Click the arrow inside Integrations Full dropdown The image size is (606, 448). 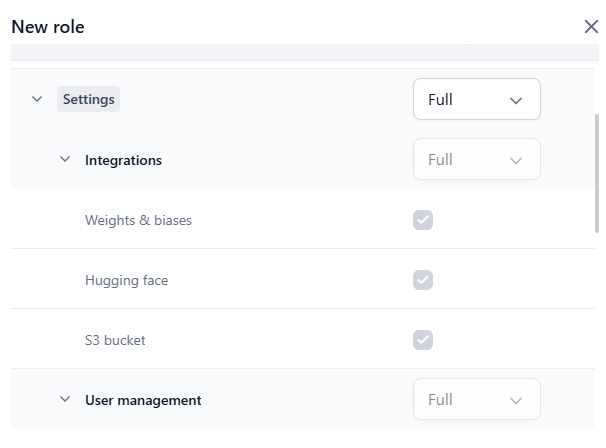coord(516,160)
